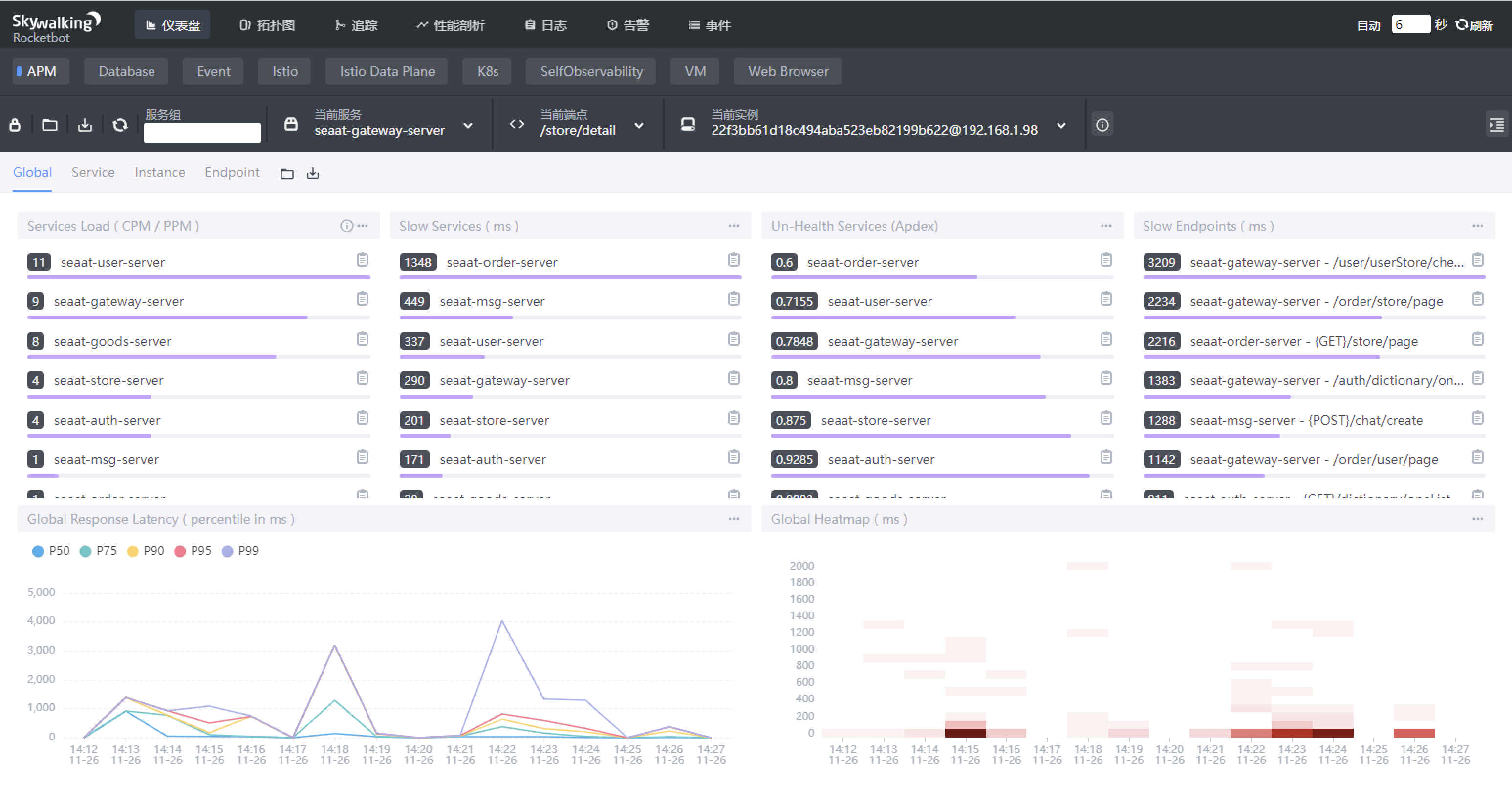This screenshot has height=802, width=1512.
Task: Copy seaat-msg-server name in Slow Services
Action: point(734,298)
